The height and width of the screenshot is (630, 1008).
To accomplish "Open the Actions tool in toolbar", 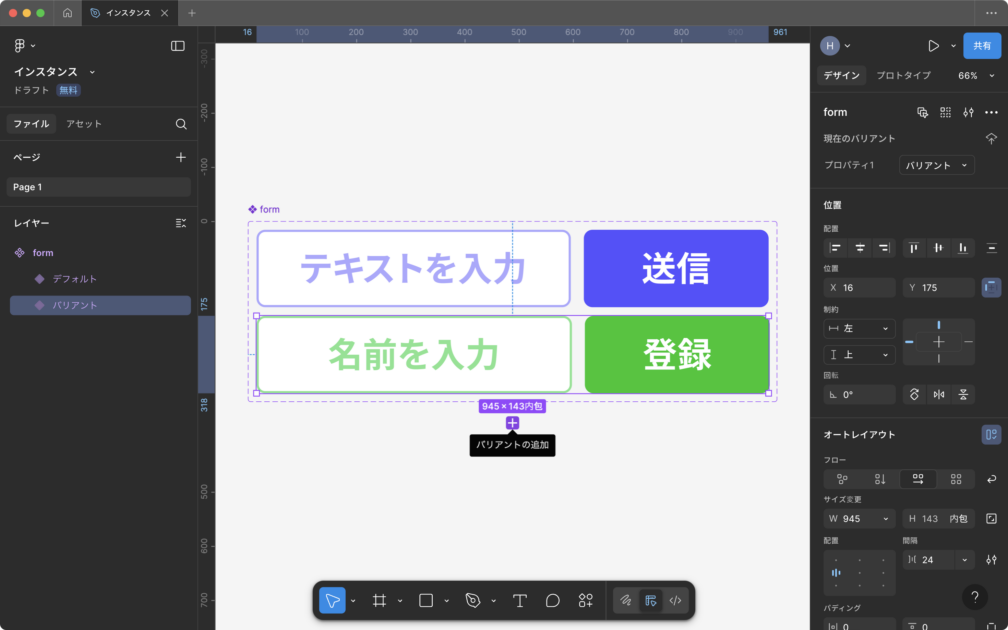I will pos(586,600).
